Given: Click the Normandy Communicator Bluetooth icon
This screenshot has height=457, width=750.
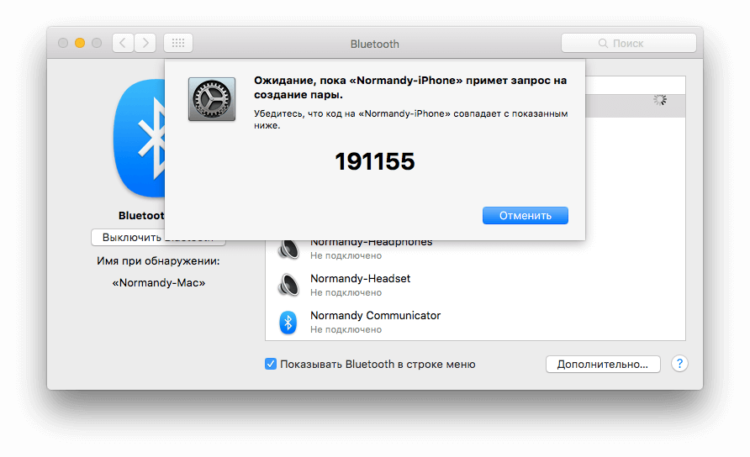Looking at the screenshot, I should [288, 323].
